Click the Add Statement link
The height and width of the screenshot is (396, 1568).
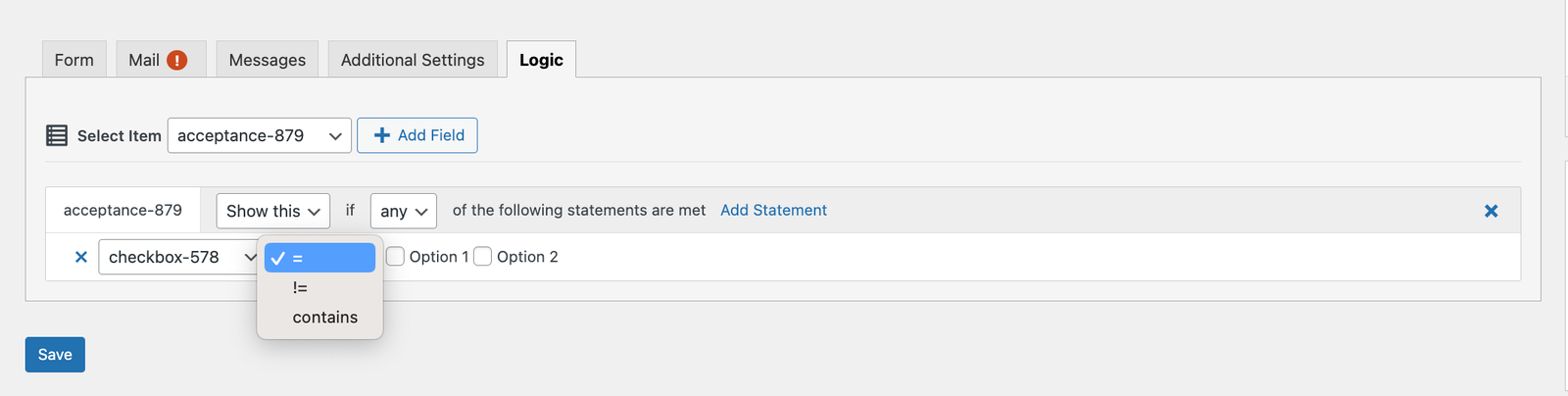click(x=773, y=210)
